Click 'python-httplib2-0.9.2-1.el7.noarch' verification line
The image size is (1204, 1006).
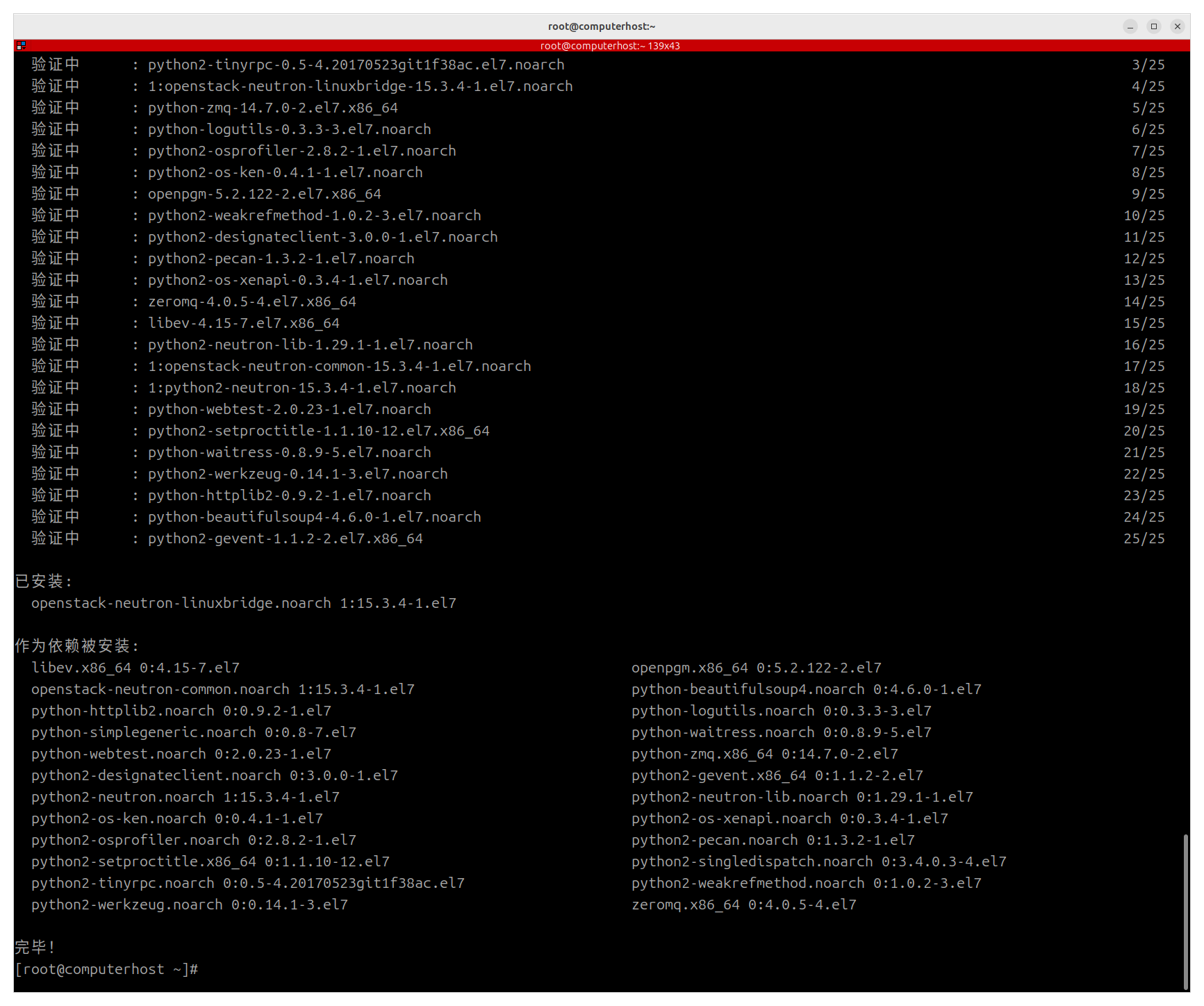(x=290, y=495)
